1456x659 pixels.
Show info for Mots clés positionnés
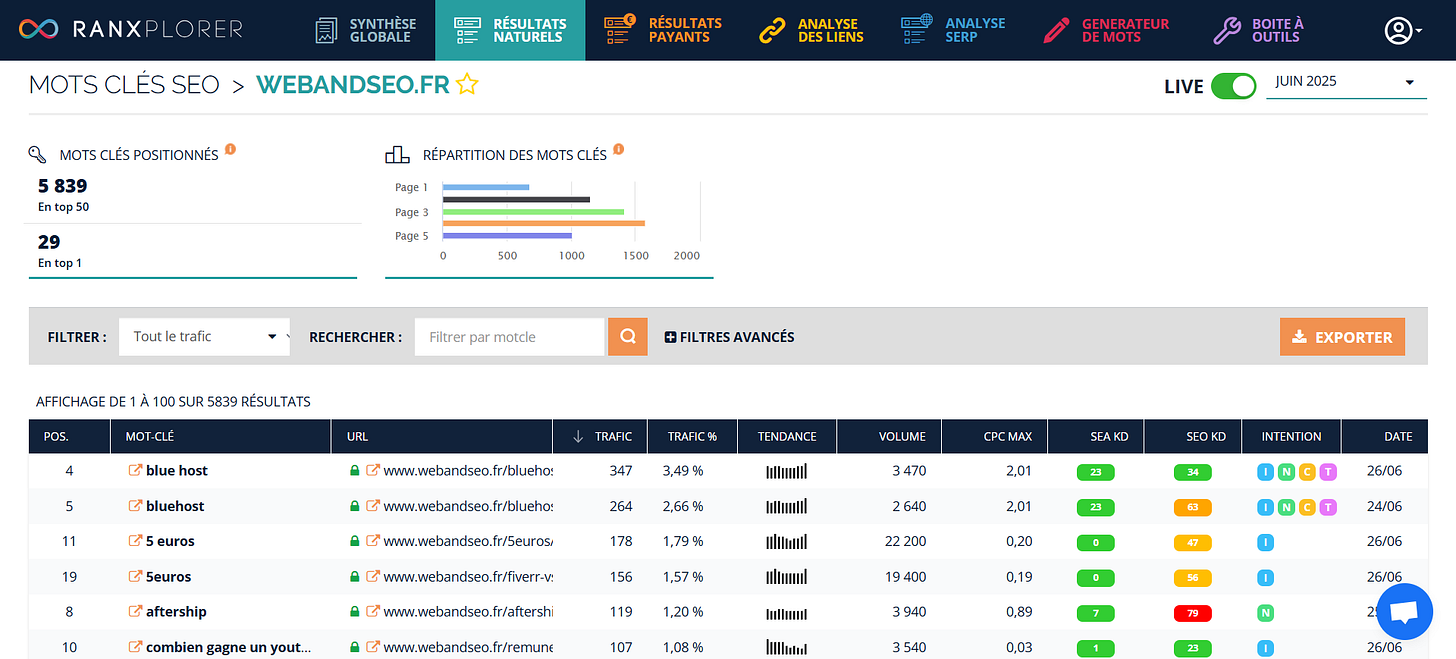(x=230, y=150)
